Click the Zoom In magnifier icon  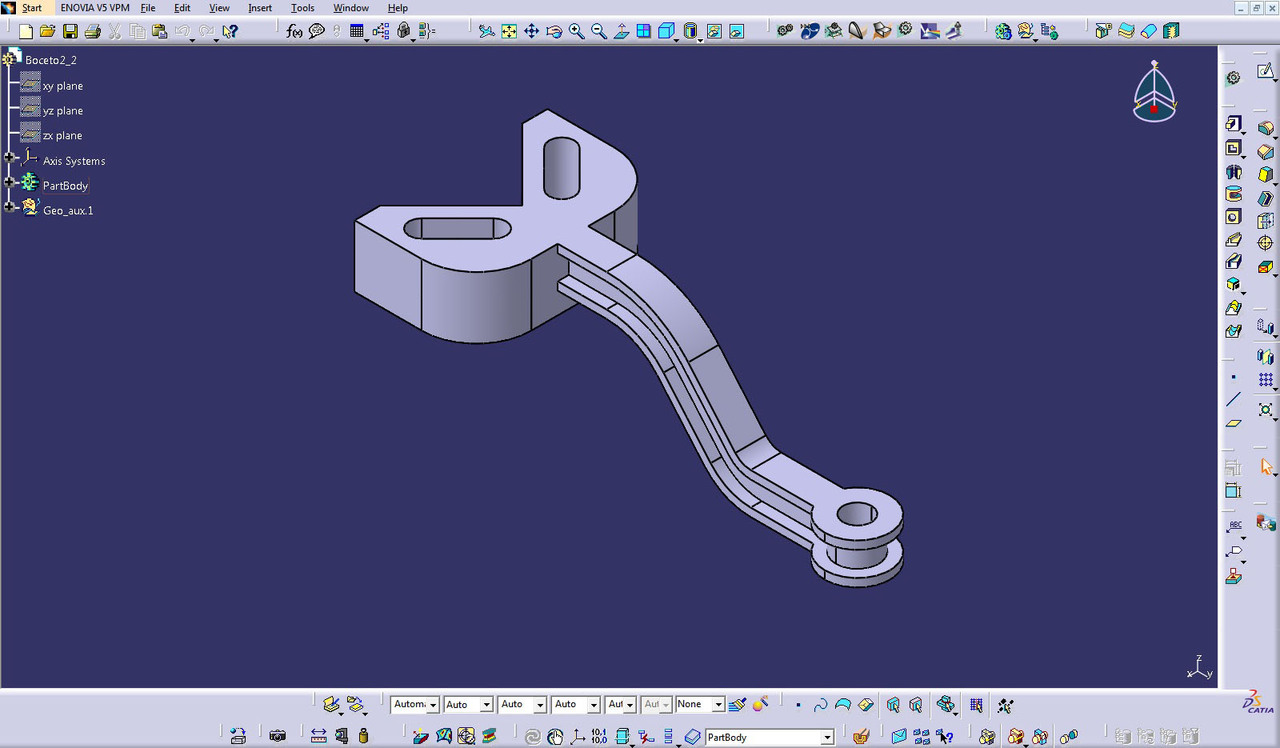tap(577, 31)
